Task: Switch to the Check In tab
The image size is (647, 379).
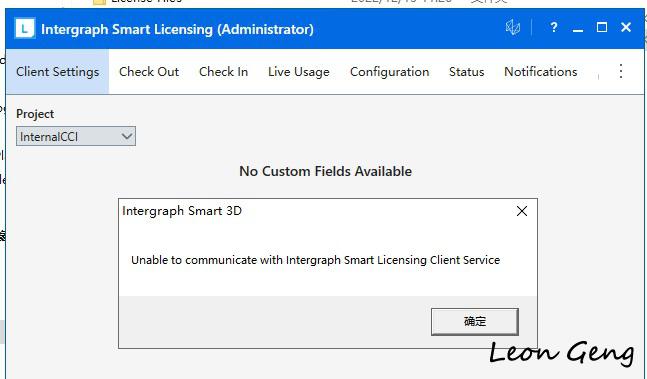Action: pyautogui.click(x=223, y=72)
